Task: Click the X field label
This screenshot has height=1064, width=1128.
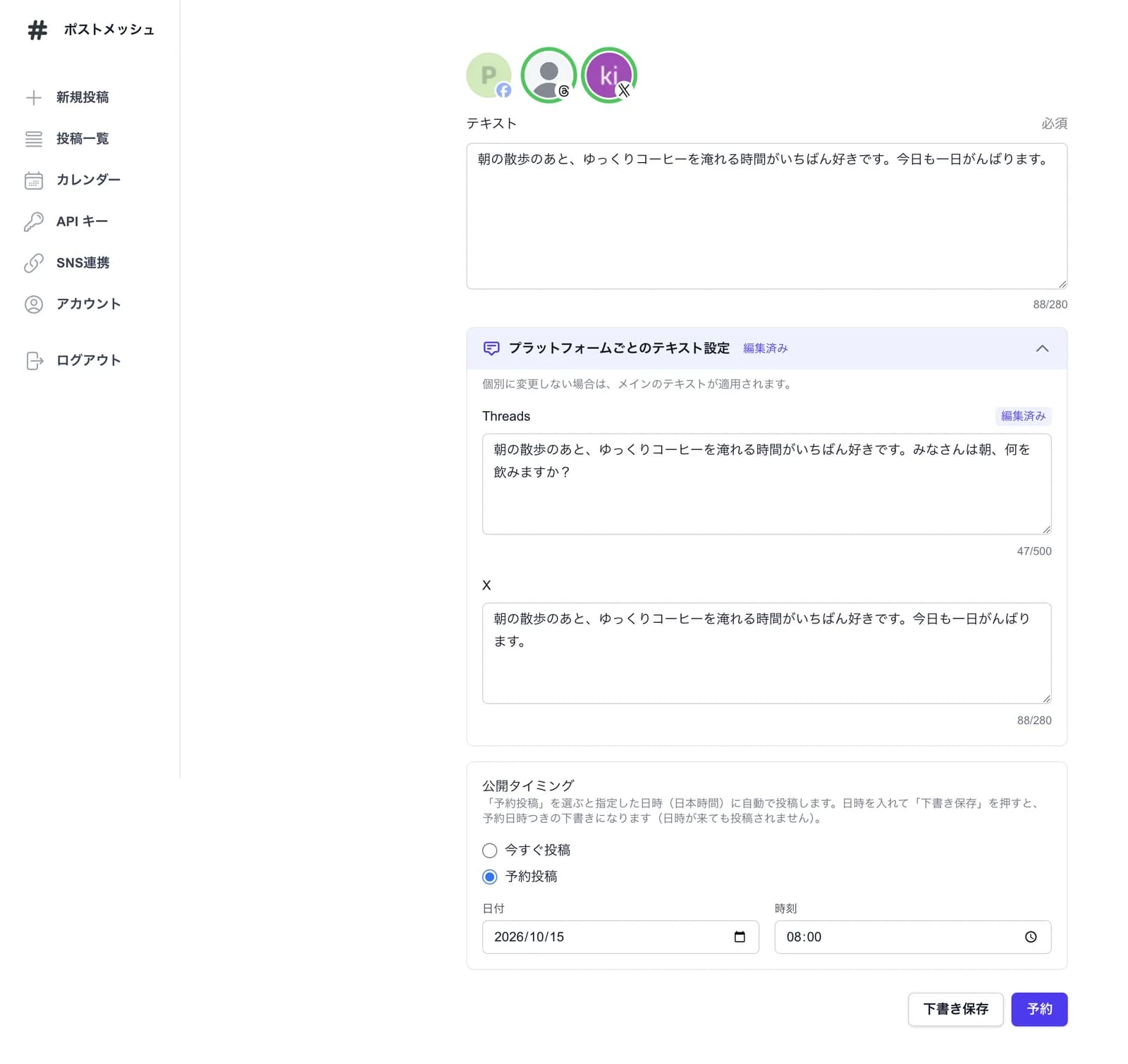Action: [x=486, y=585]
